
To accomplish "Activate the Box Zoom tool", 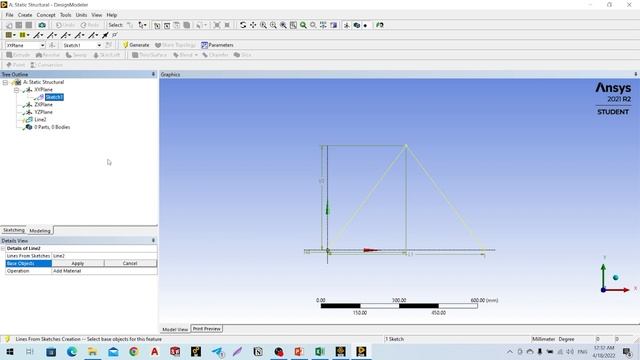I will coord(273,25).
